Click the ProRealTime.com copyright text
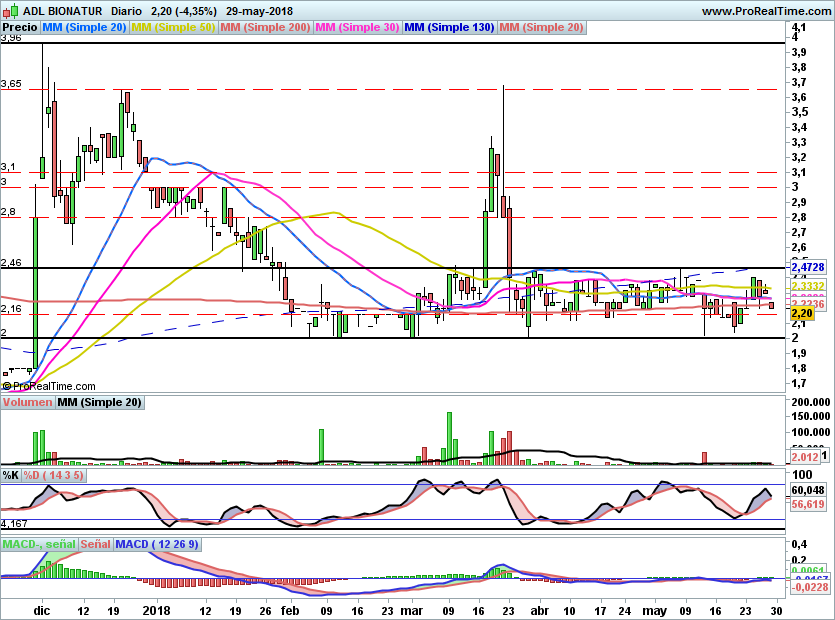The height and width of the screenshot is (620, 835). (x=49, y=386)
